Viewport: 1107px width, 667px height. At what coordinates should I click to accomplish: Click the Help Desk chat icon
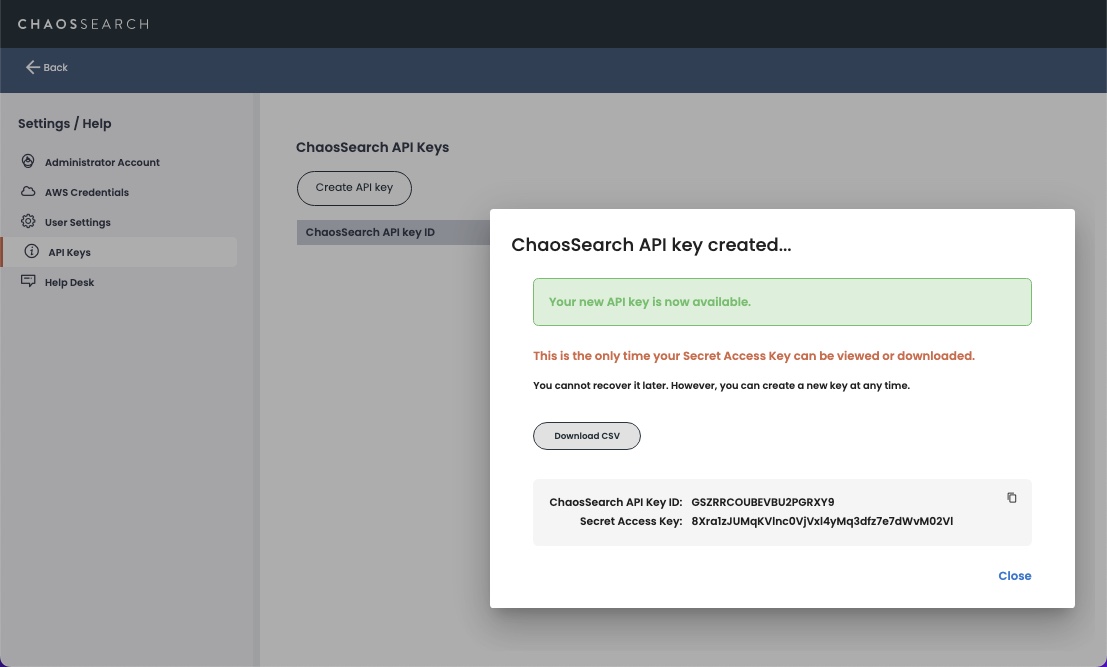click(28, 281)
